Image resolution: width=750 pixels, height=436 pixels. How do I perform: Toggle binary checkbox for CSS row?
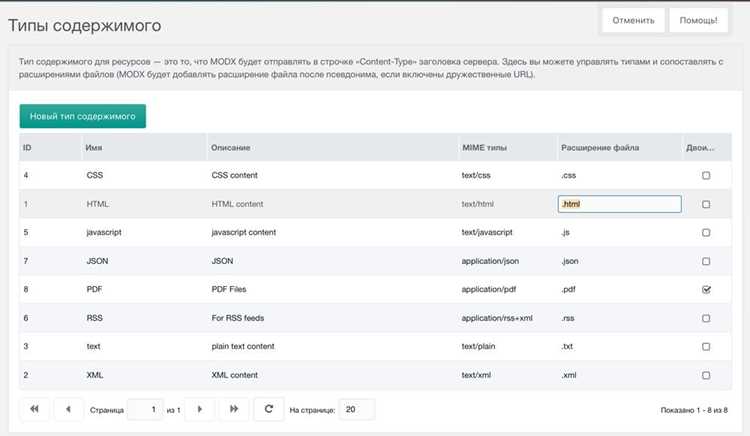click(706, 175)
